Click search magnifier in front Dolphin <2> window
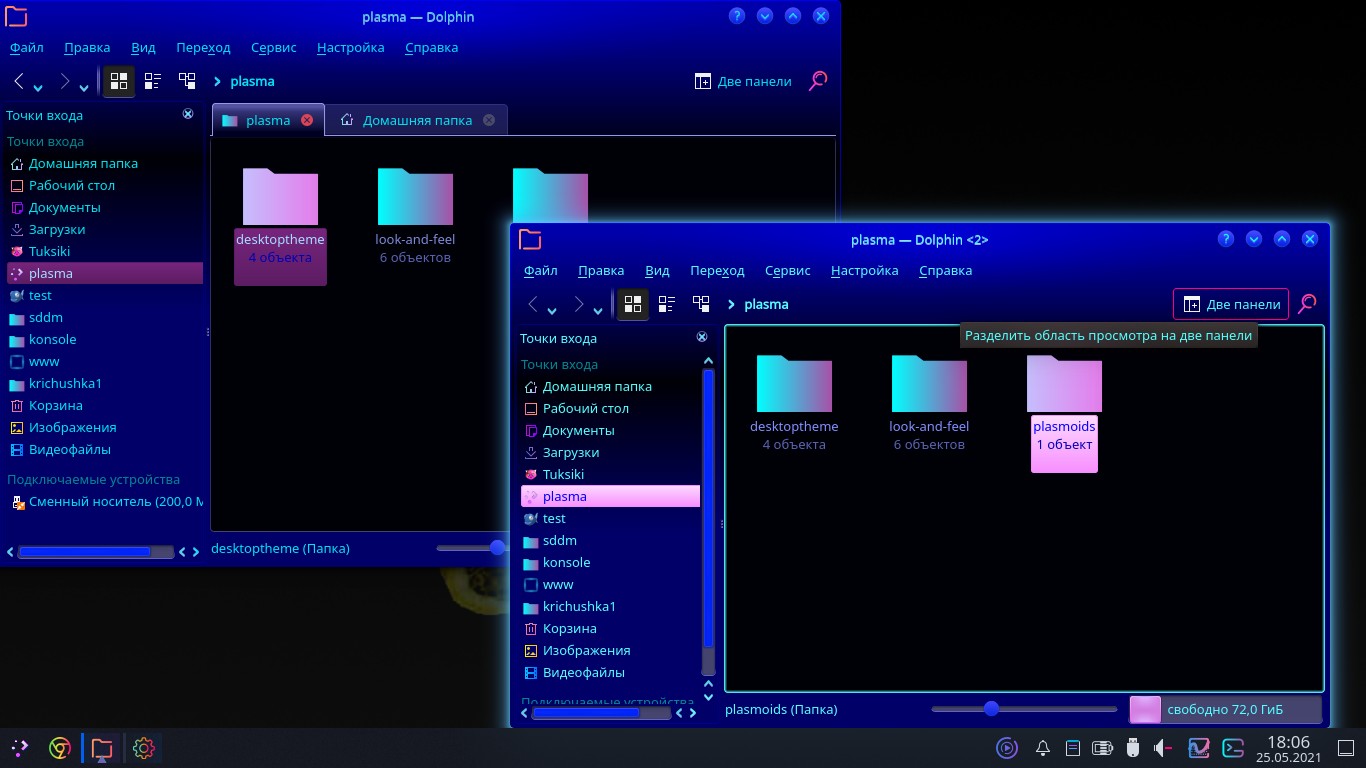1366x768 pixels. [x=1307, y=304]
